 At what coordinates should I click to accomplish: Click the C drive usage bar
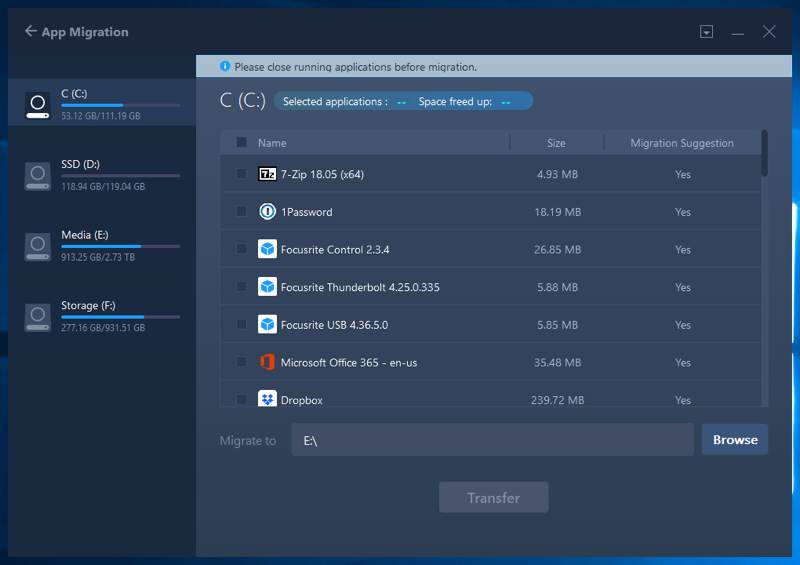pyautogui.click(x=120, y=105)
